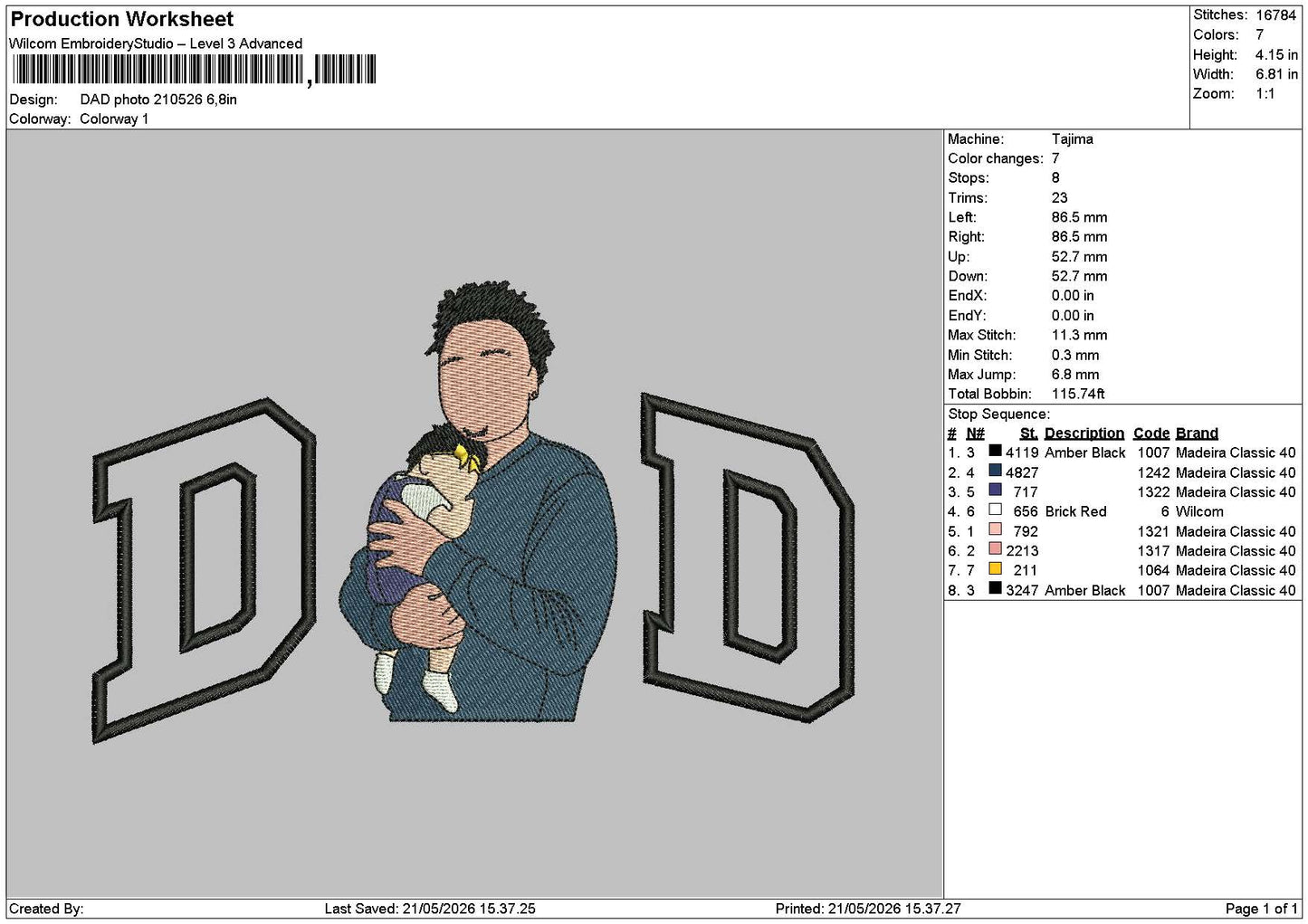The image size is (1308, 924).
Task: Click the left outlined letter D
Action: click(x=205, y=570)
